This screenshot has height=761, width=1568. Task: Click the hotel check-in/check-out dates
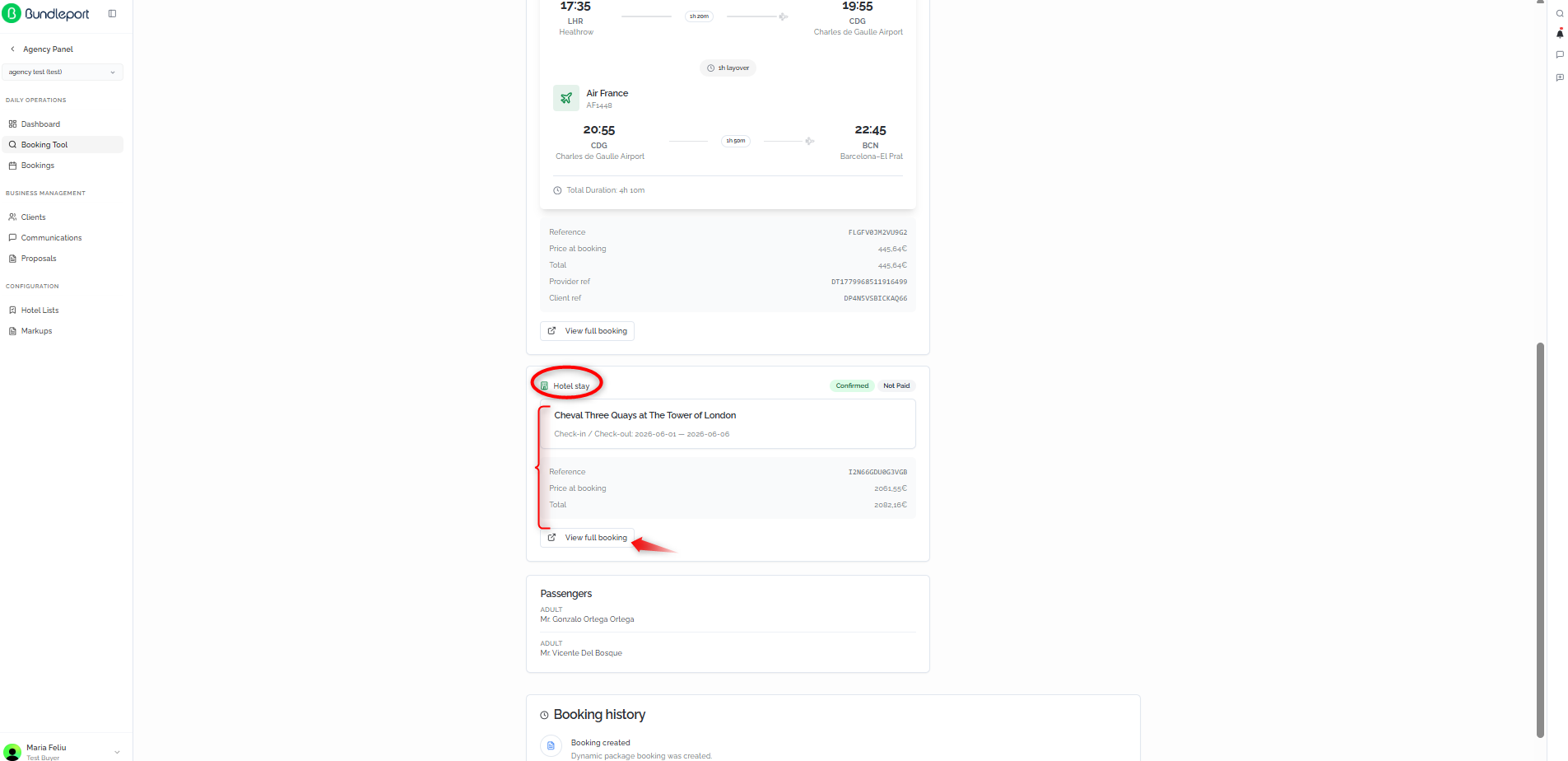click(x=642, y=434)
